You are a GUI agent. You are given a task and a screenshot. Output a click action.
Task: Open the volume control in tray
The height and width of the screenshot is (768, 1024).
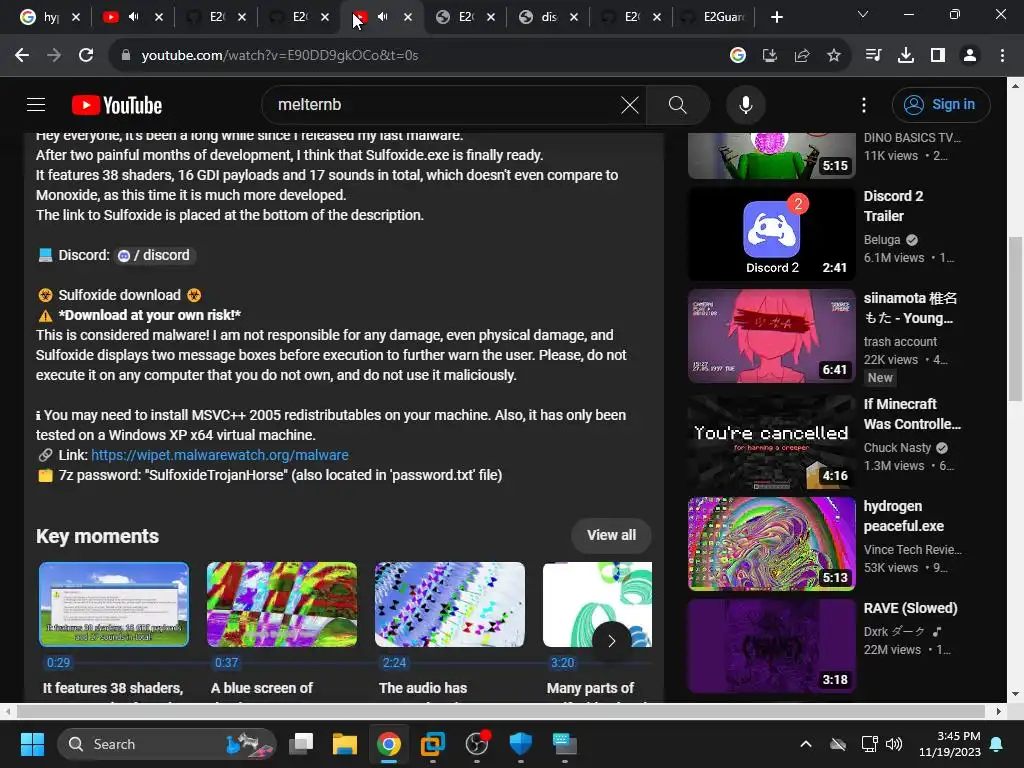894,744
